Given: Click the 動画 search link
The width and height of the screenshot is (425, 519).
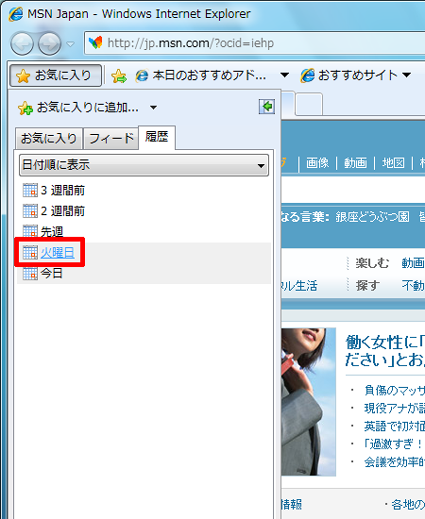Looking at the screenshot, I should [x=355, y=163].
